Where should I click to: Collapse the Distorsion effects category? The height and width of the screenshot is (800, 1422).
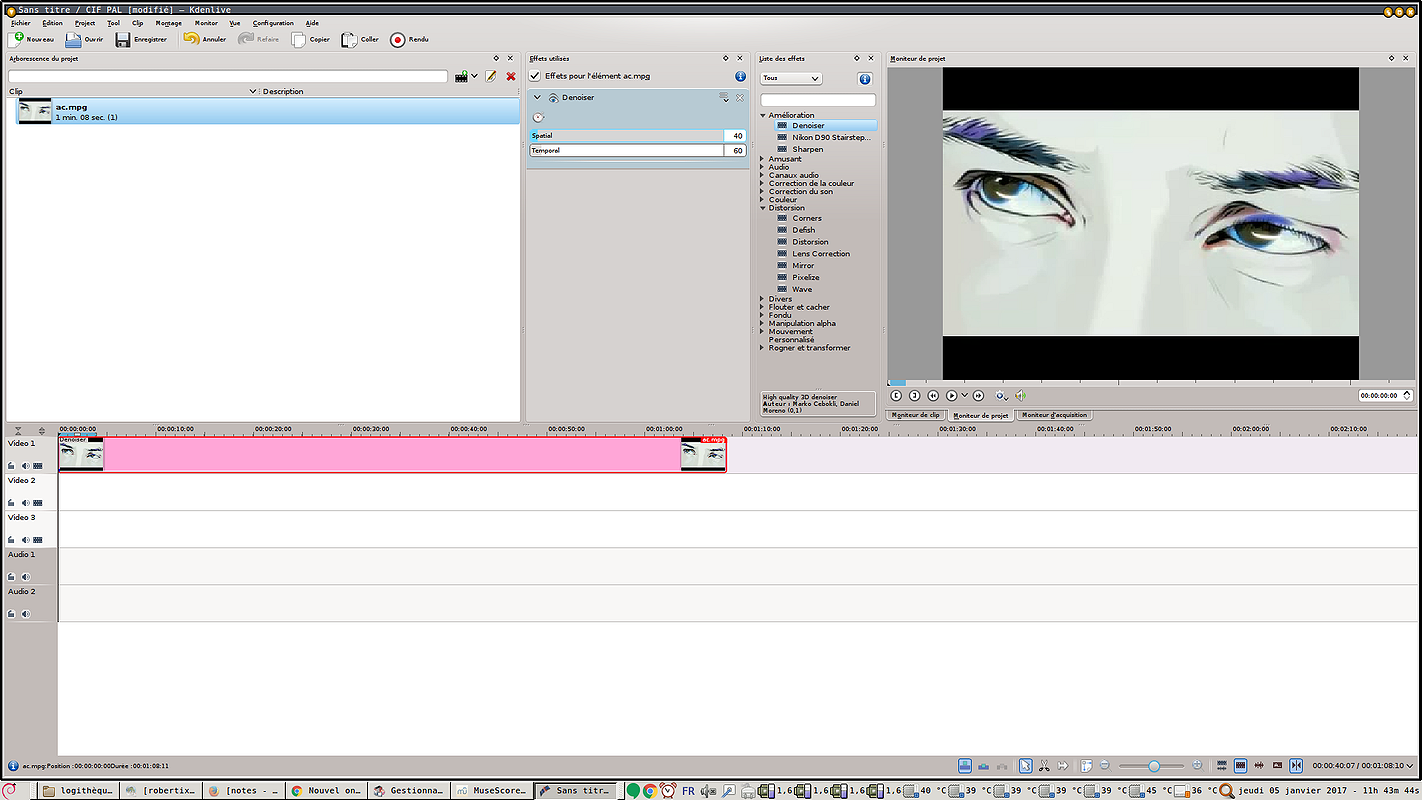763,208
